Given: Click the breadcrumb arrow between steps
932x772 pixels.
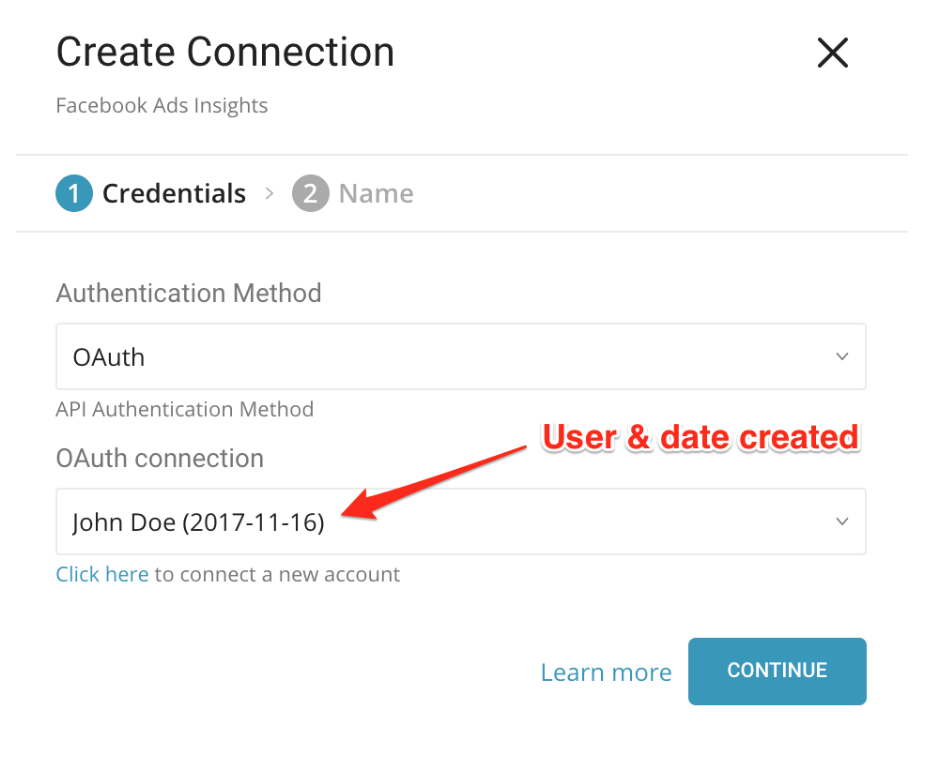Looking at the screenshot, I should click(x=269, y=194).
